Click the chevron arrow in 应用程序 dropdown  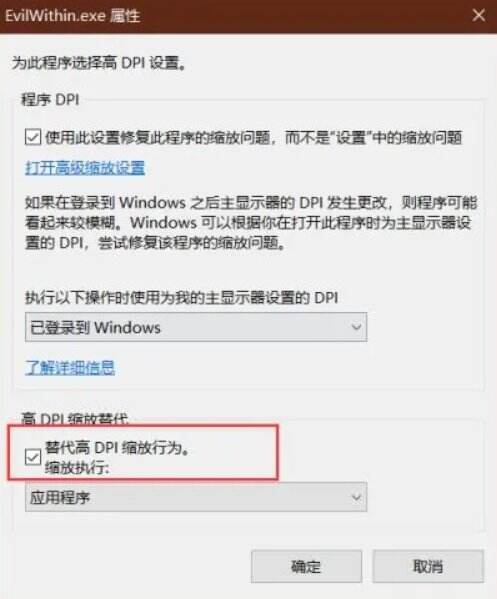(356, 497)
